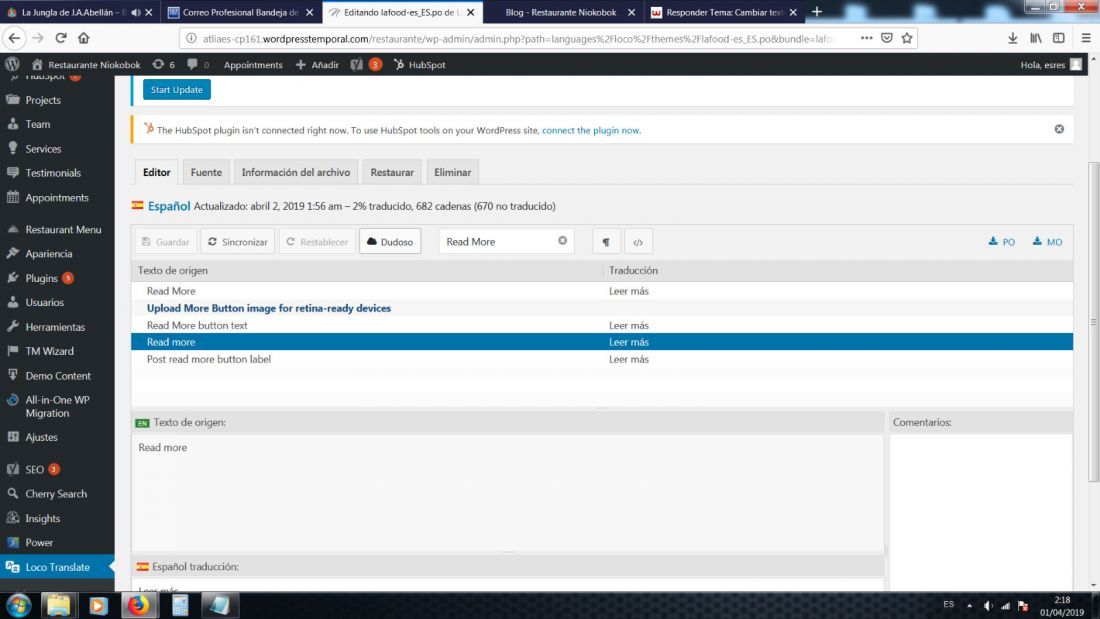Open the Español language link
Viewport: 1100px width, 619px height.
[169, 206]
